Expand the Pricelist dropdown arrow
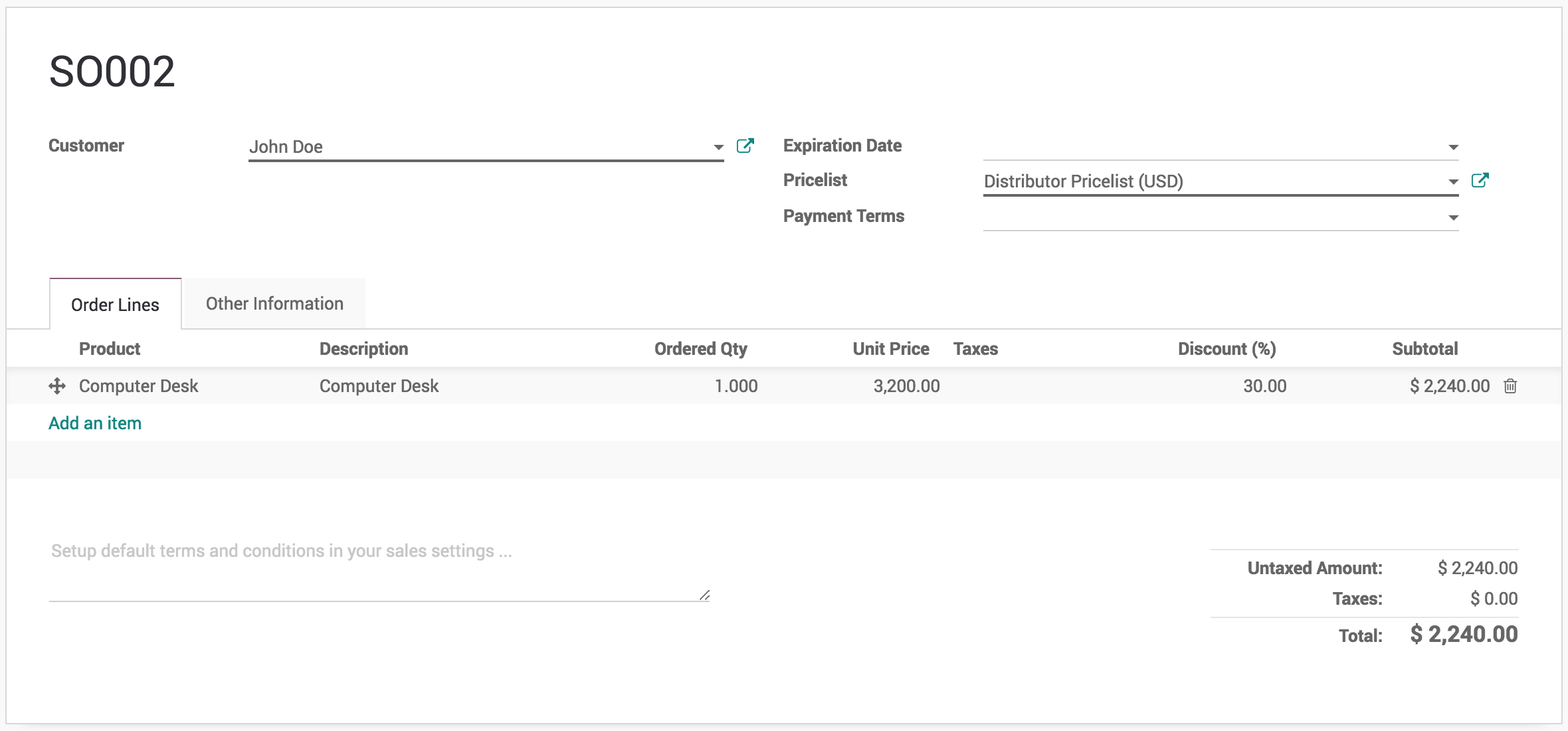This screenshot has width=1568, height=731. (x=1453, y=181)
